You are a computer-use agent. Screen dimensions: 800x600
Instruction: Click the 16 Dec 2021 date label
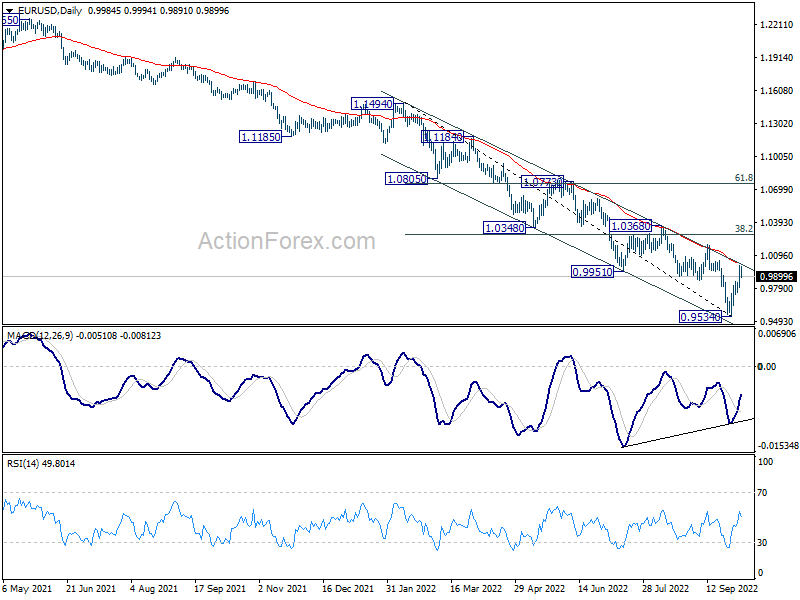coord(347,589)
